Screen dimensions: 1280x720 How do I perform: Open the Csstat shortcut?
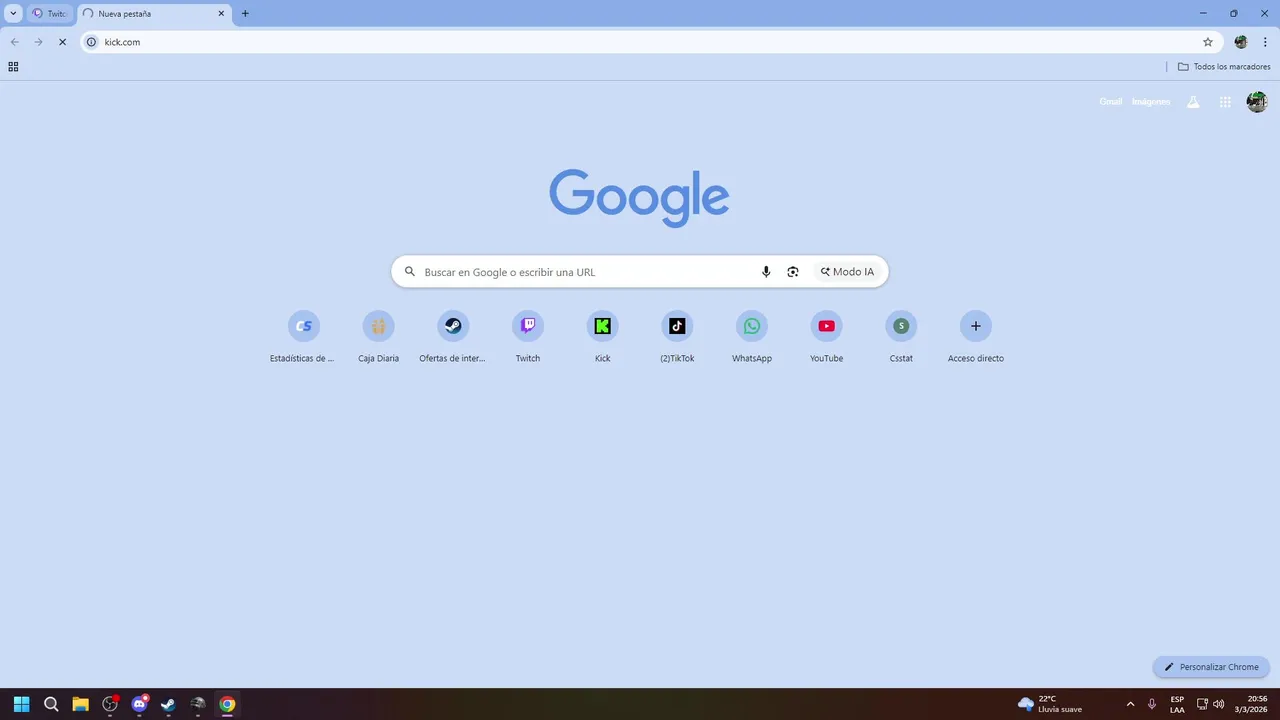(901, 337)
